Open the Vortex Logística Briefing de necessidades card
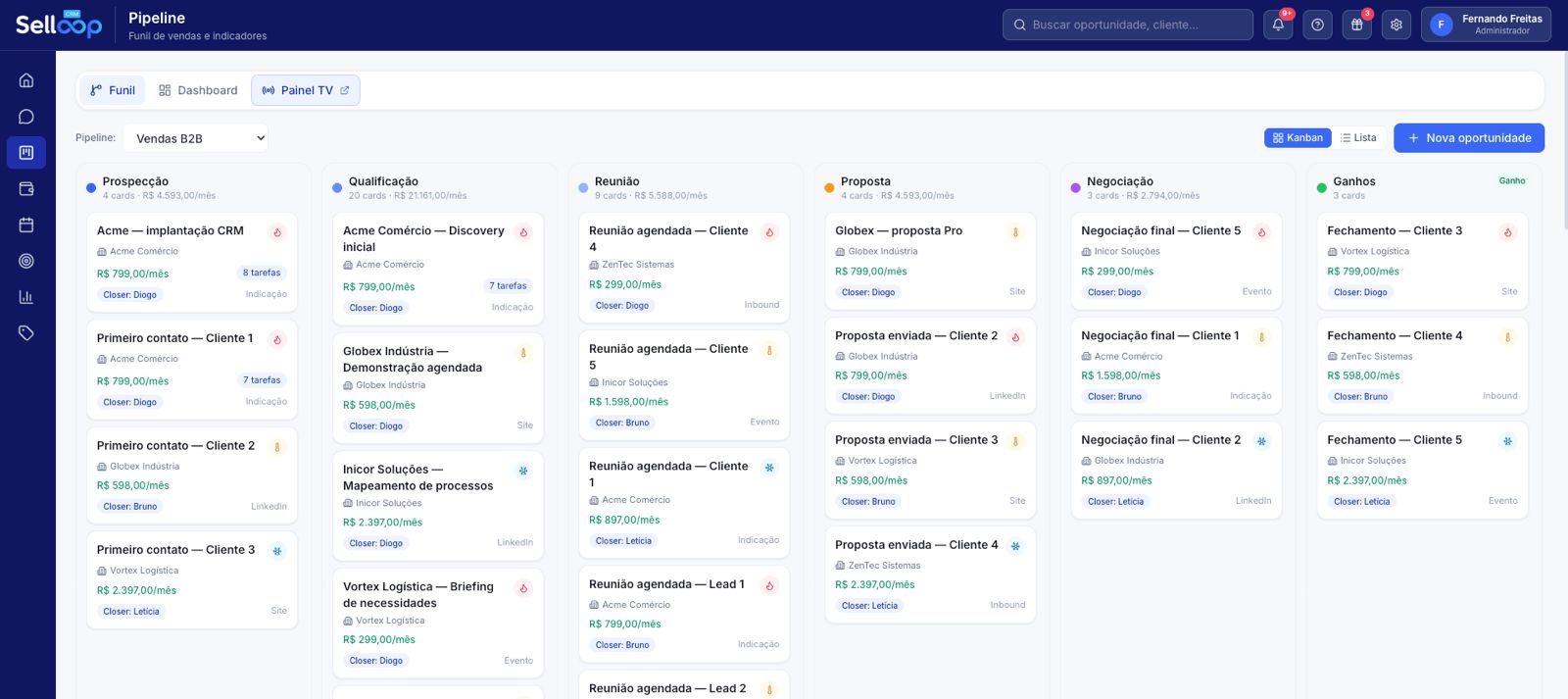The height and width of the screenshot is (699, 1568). click(438, 624)
